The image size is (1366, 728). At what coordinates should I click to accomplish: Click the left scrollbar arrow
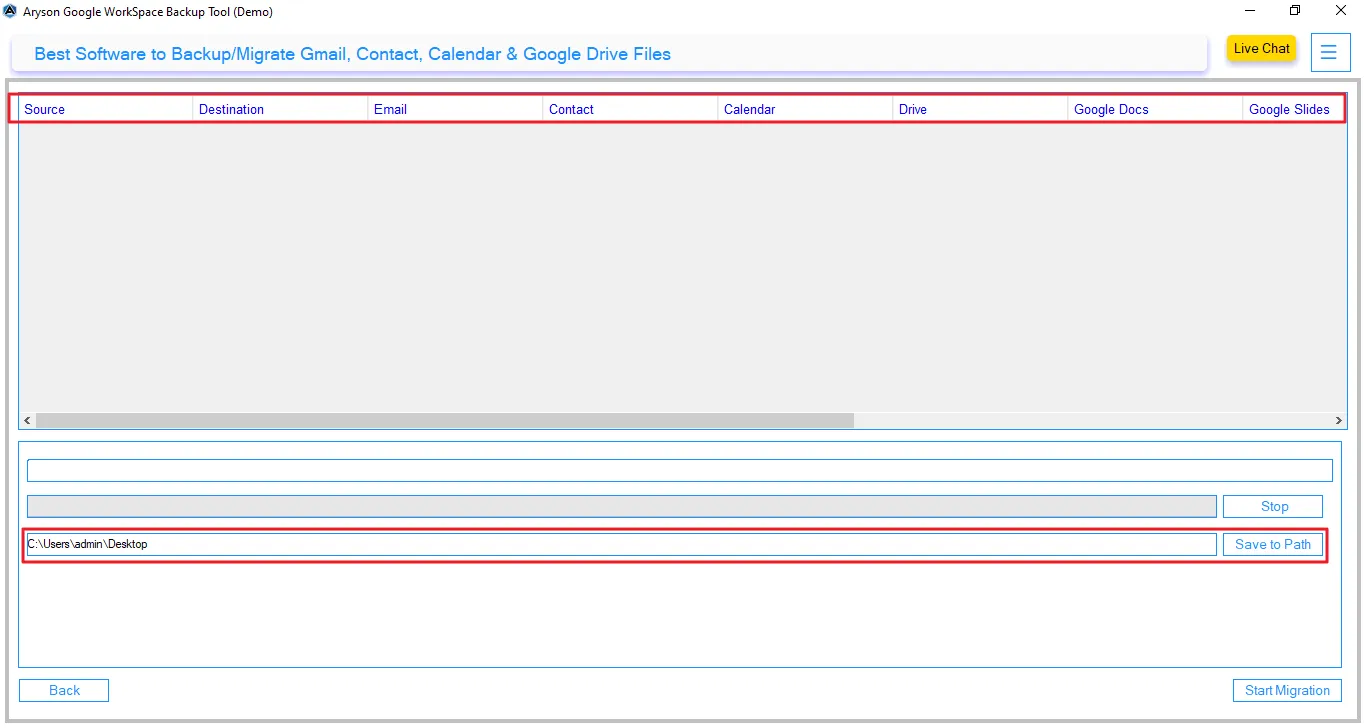coord(26,420)
